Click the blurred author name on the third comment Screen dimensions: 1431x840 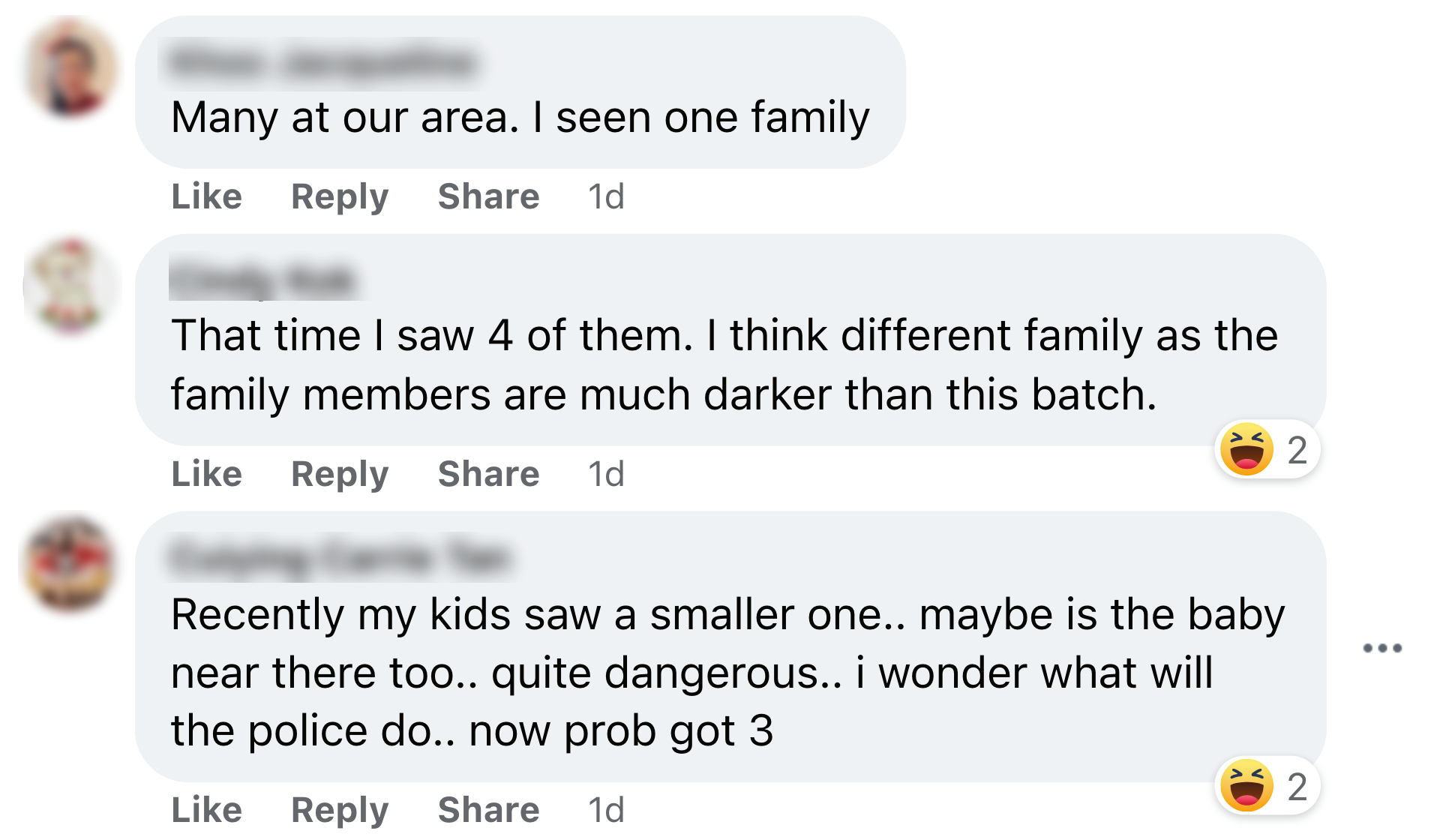(339, 558)
